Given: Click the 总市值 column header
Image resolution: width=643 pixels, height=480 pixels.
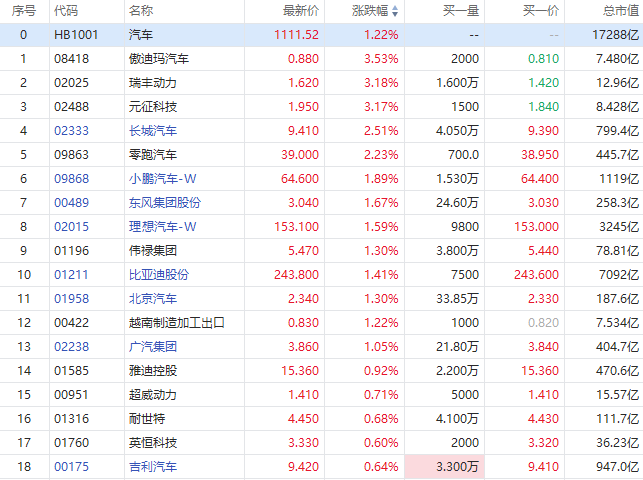Looking at the screenshot, I should coord(621,11).
